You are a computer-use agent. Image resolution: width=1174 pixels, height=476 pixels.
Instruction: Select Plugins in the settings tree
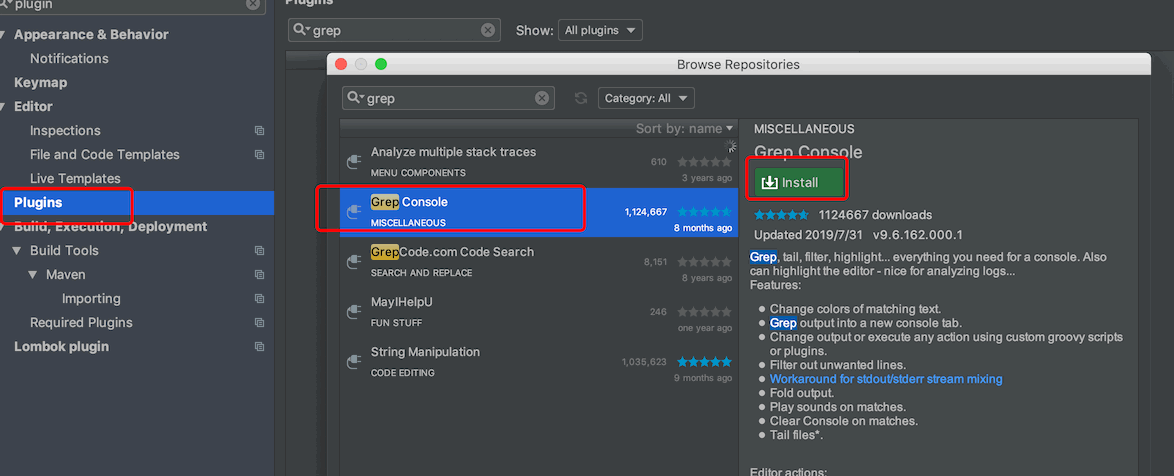137,203
